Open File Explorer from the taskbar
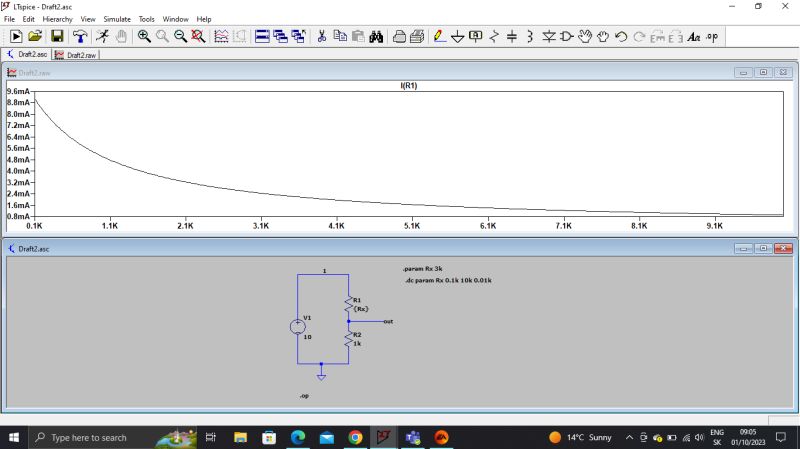 240,437
